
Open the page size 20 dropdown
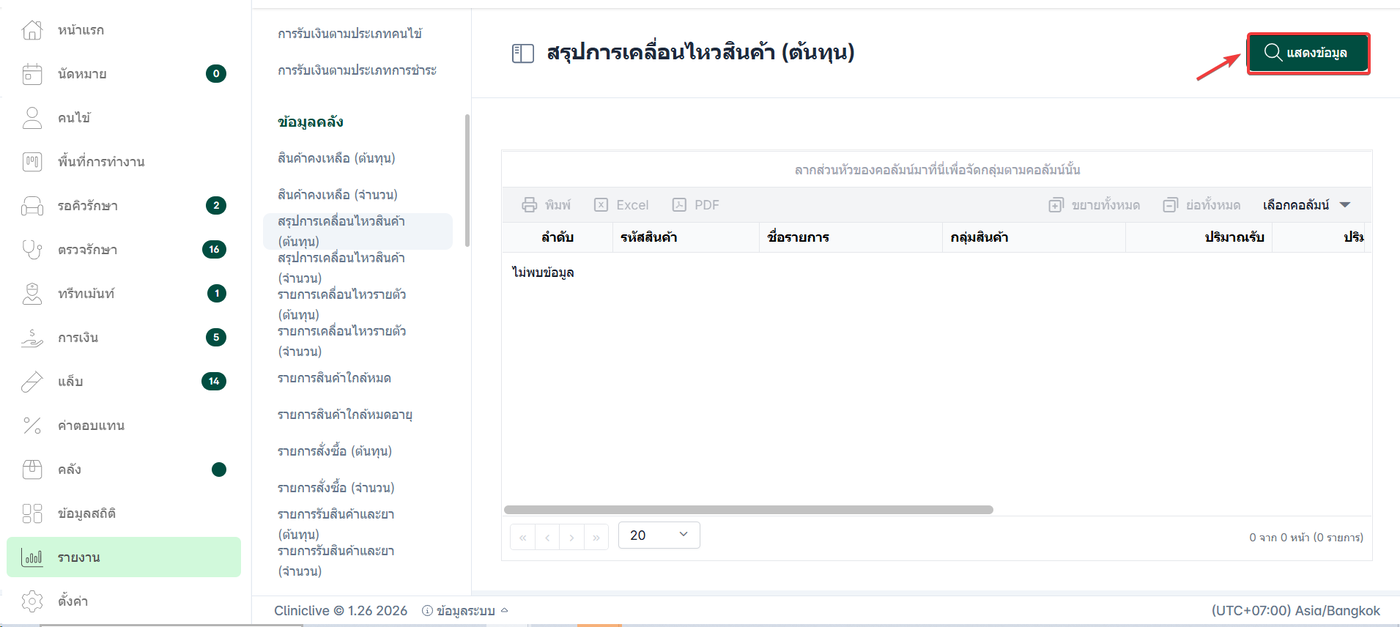659,535
